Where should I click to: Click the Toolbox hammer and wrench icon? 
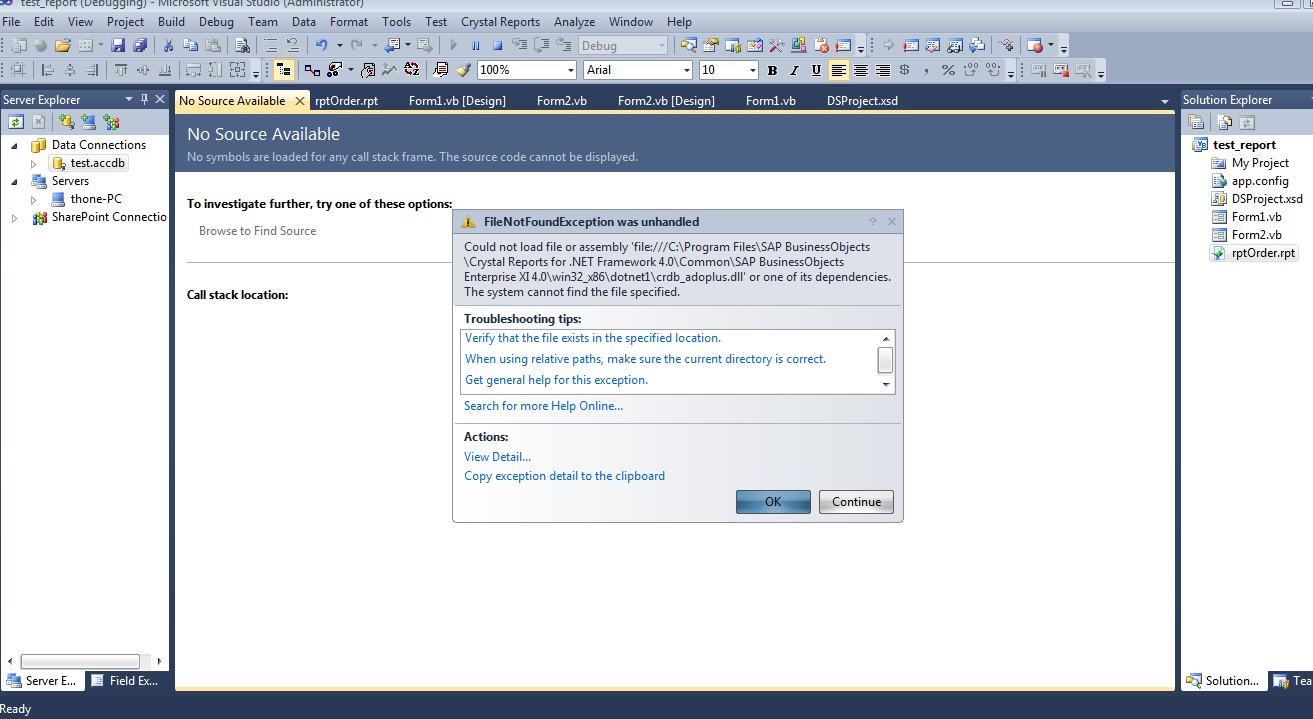[x=776, y=45]
